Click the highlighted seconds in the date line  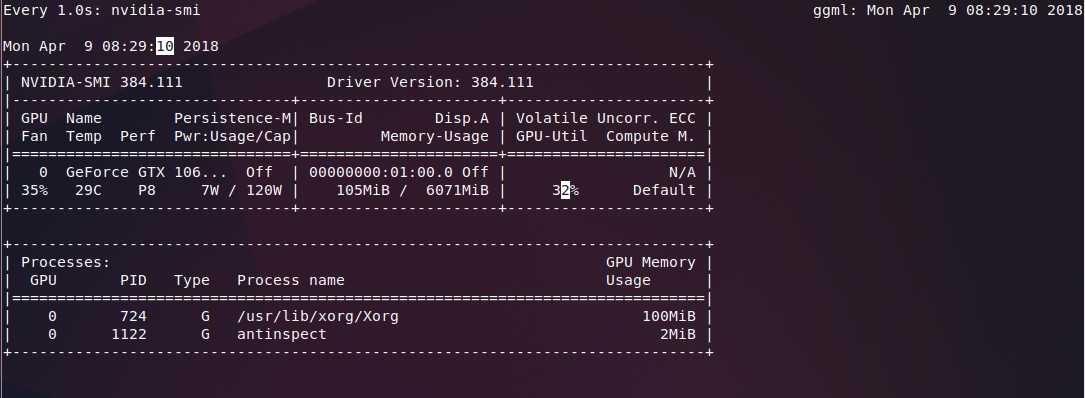165,46
